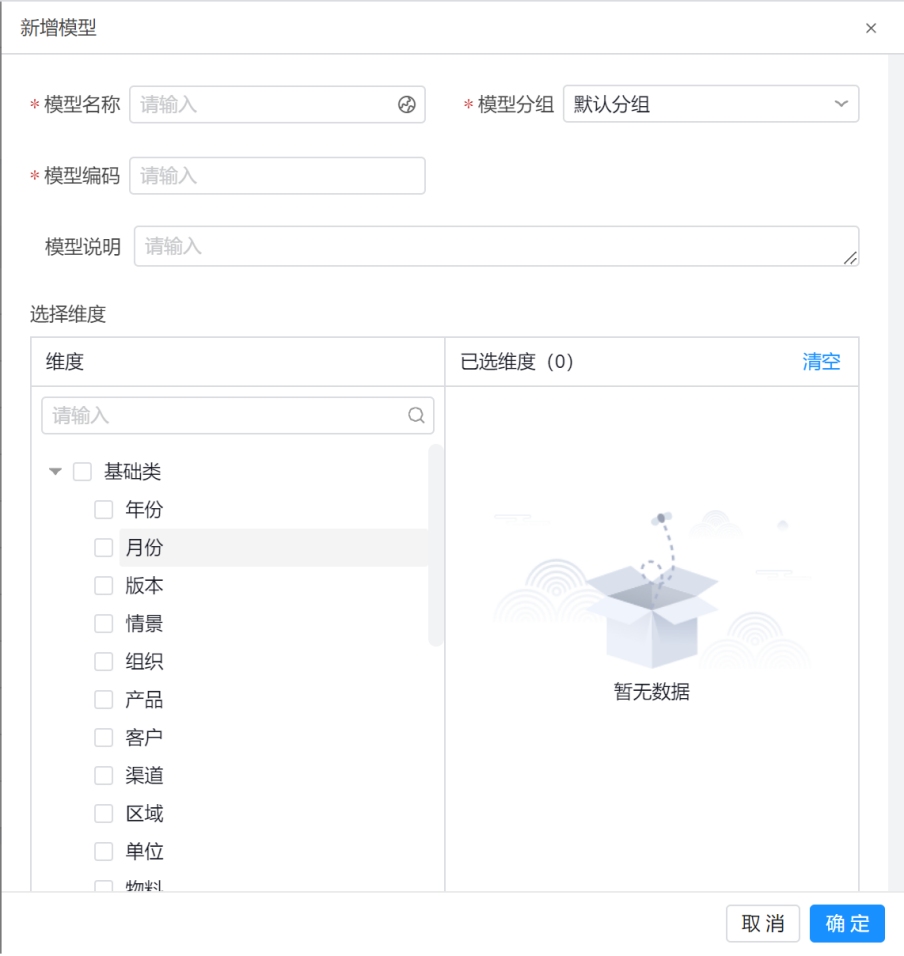904x956 pixels.
Task: Collapse the 基础类 tree node
Action: click(x=56, y=472)
